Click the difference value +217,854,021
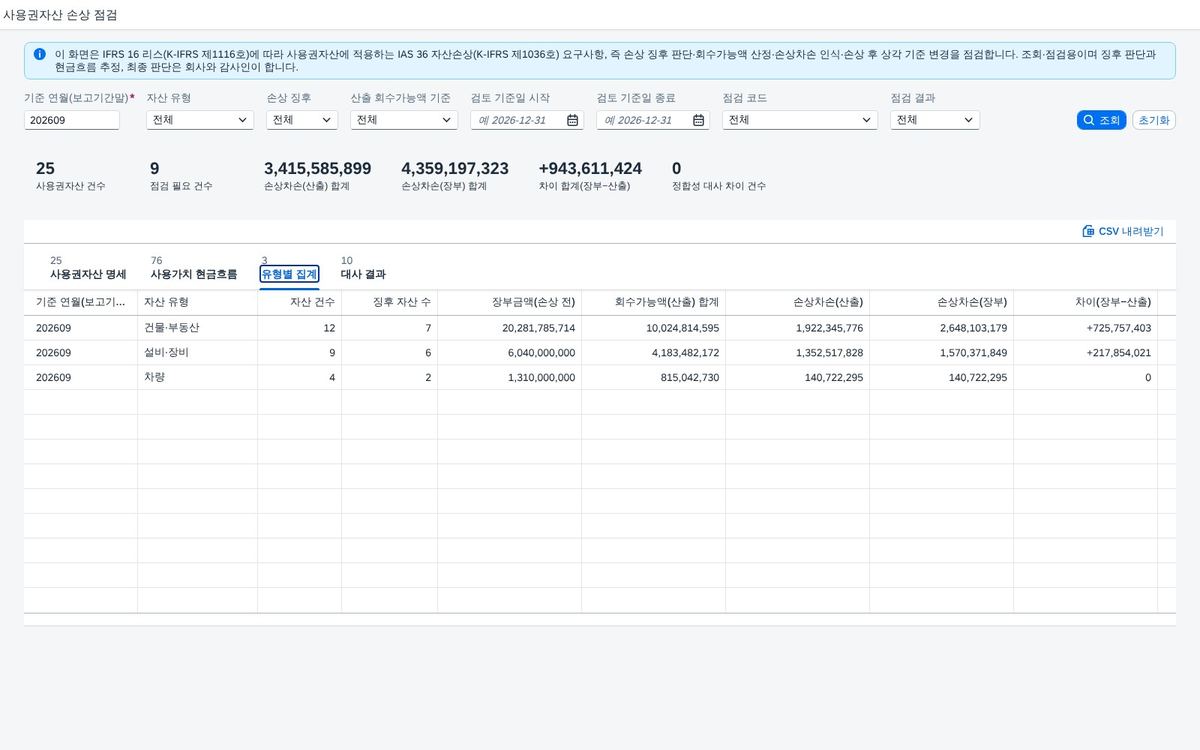The image size is (1200, 750). (1118, 353)
